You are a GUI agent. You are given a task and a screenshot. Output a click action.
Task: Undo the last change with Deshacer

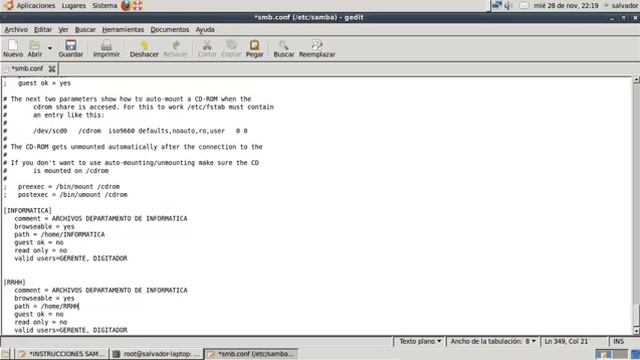point(144,49)
